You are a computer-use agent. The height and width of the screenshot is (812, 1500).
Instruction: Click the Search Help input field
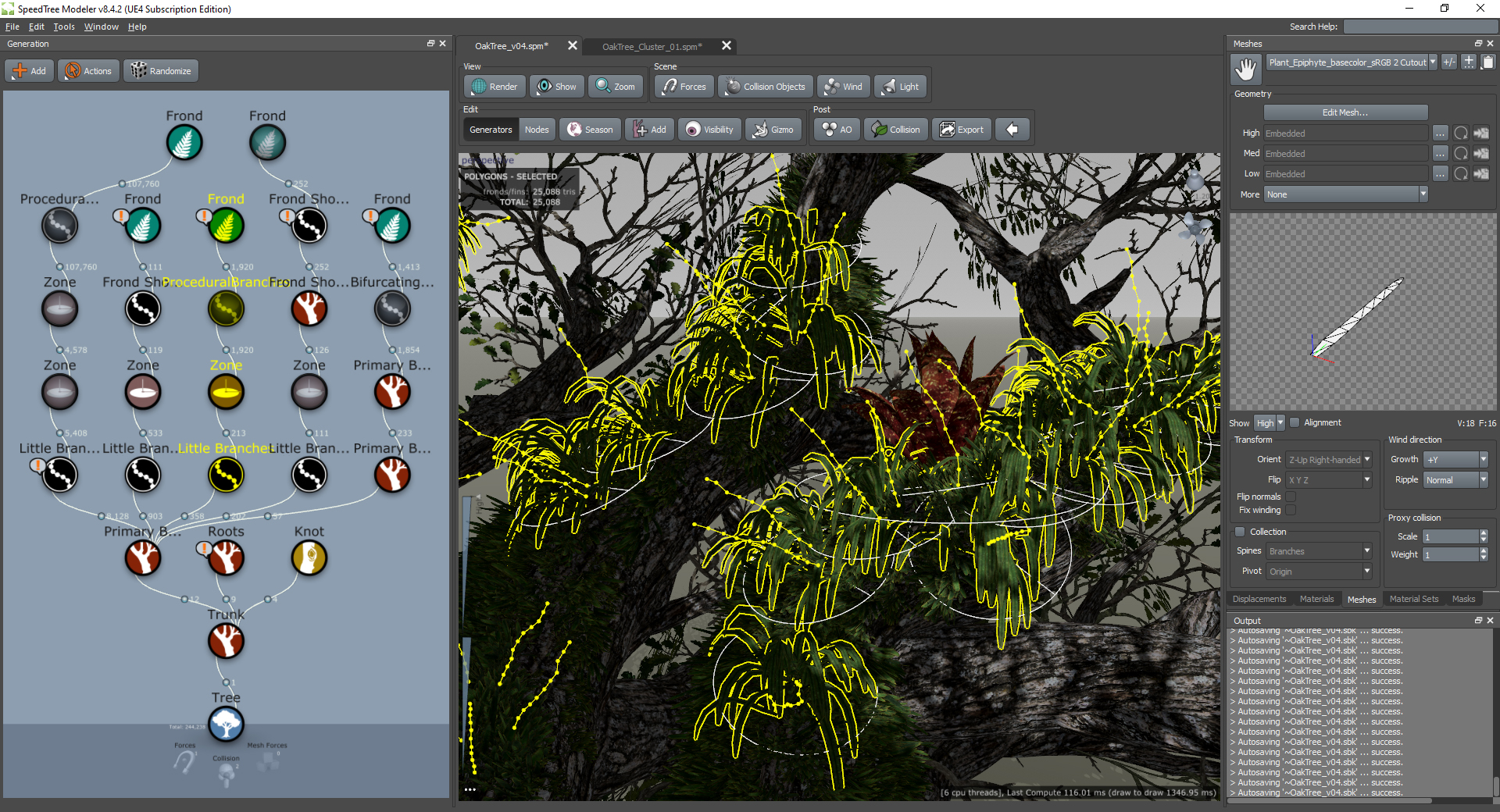click(1420, 27)
